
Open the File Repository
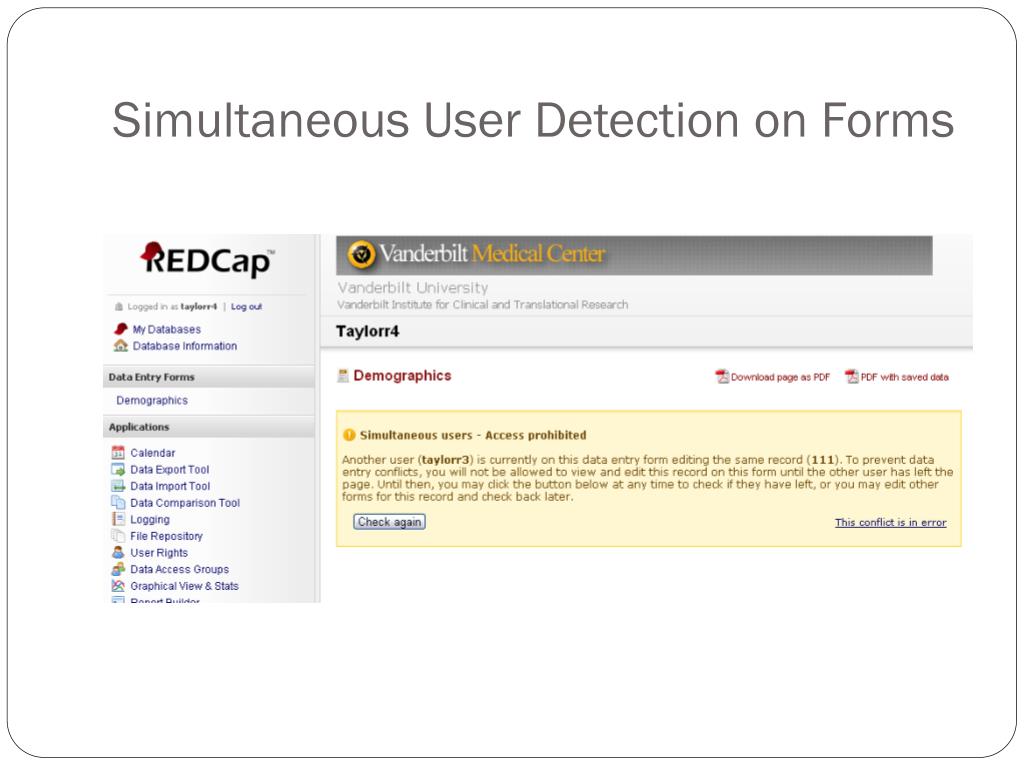point(167,536)
